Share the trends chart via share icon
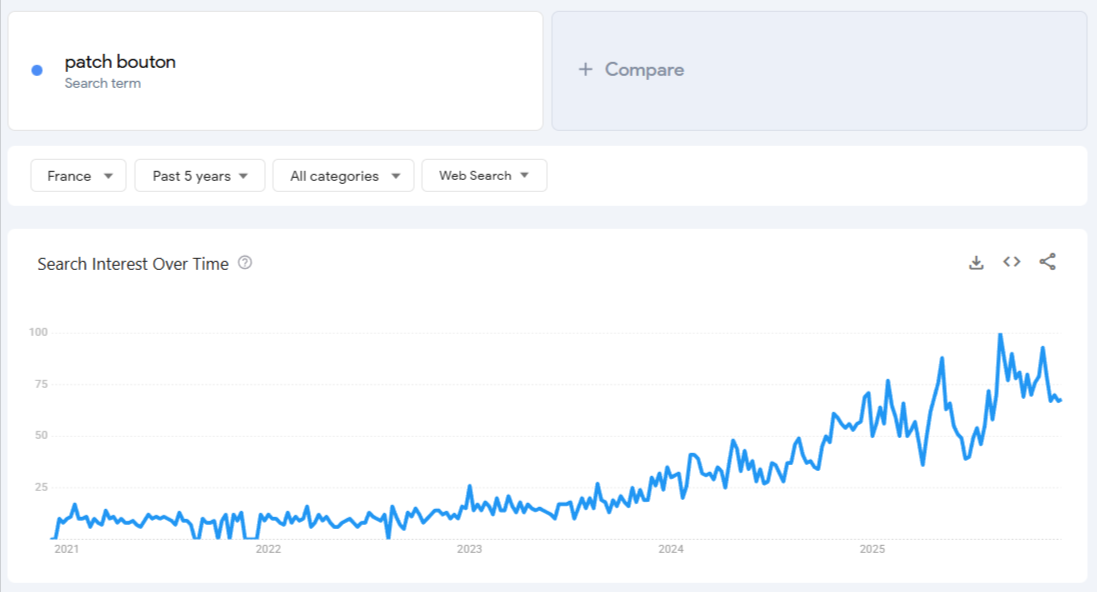The image size is (1097, 592). (x=1047, y=262)
